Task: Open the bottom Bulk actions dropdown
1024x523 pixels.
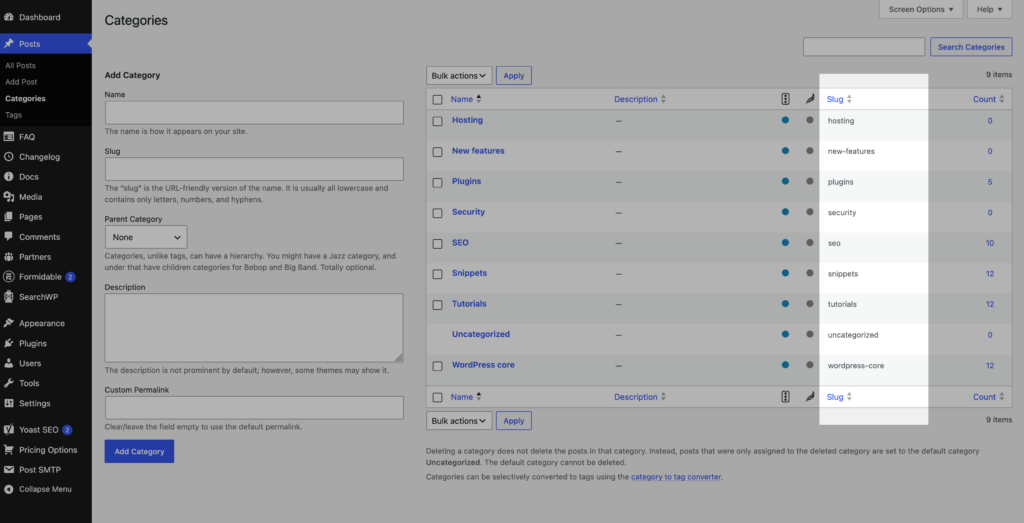Action: point(459,420)
